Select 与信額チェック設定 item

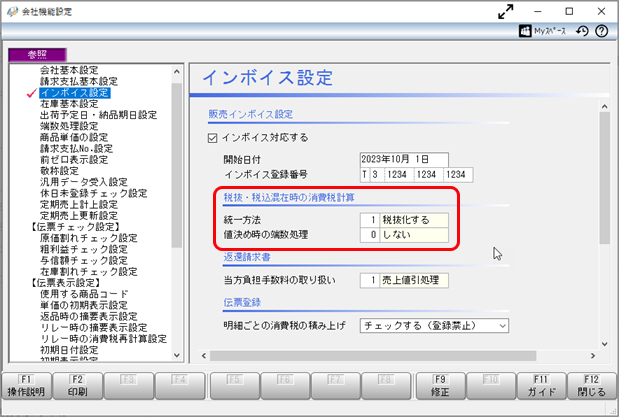(84, 261)
